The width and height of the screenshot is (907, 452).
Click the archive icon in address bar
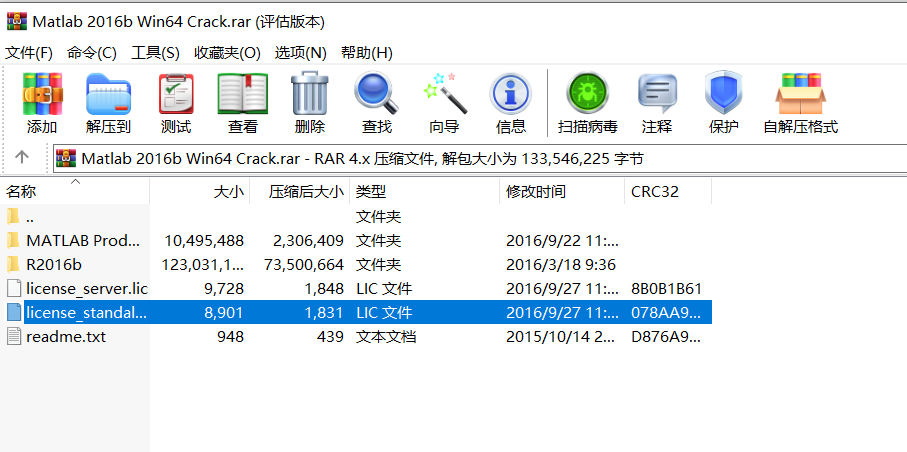pyautogui.click(x=66, y=158)
